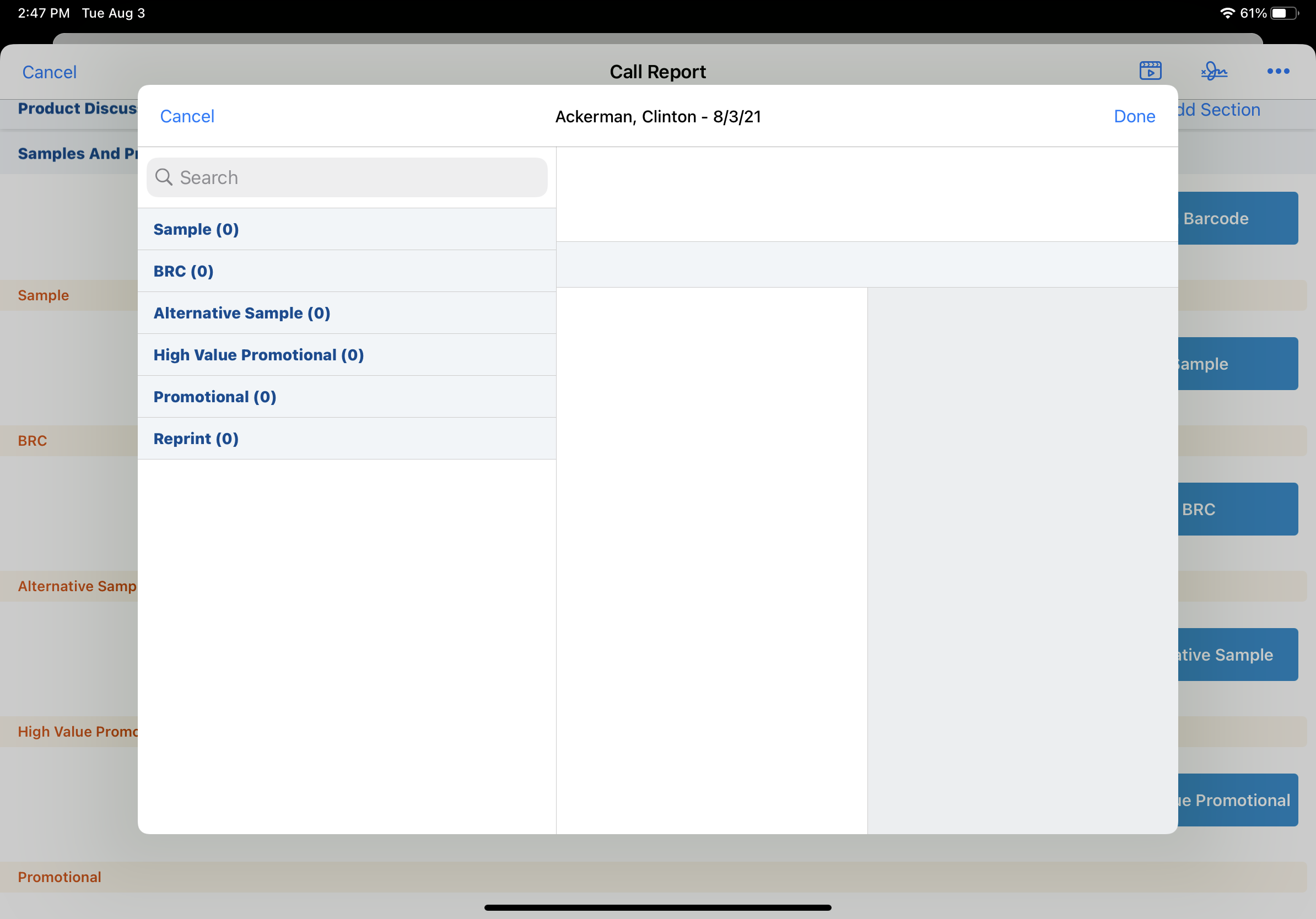Image resolution: width=1316 pixels, height=919 pixels.
Task: Tap the home indicator bar at bottom
Action: click(657, 907)
